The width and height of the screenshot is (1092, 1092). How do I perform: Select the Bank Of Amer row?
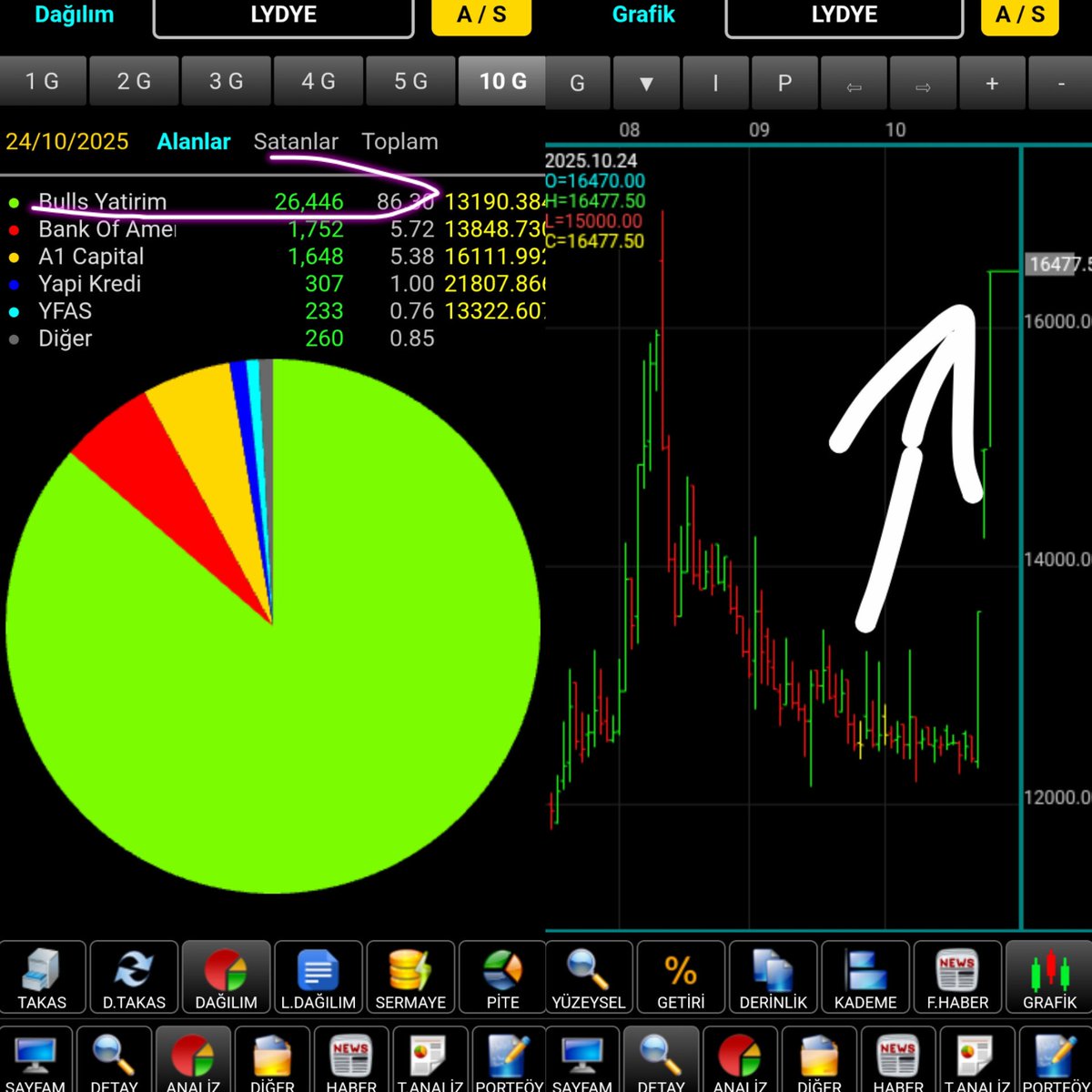273,228
